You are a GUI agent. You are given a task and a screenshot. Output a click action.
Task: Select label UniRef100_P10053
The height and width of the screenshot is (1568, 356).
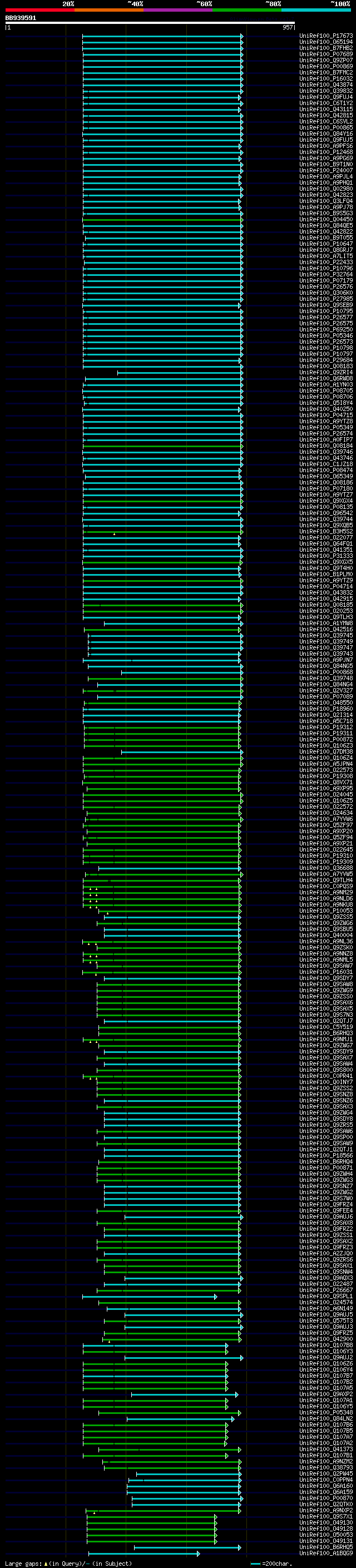[326, 911]
